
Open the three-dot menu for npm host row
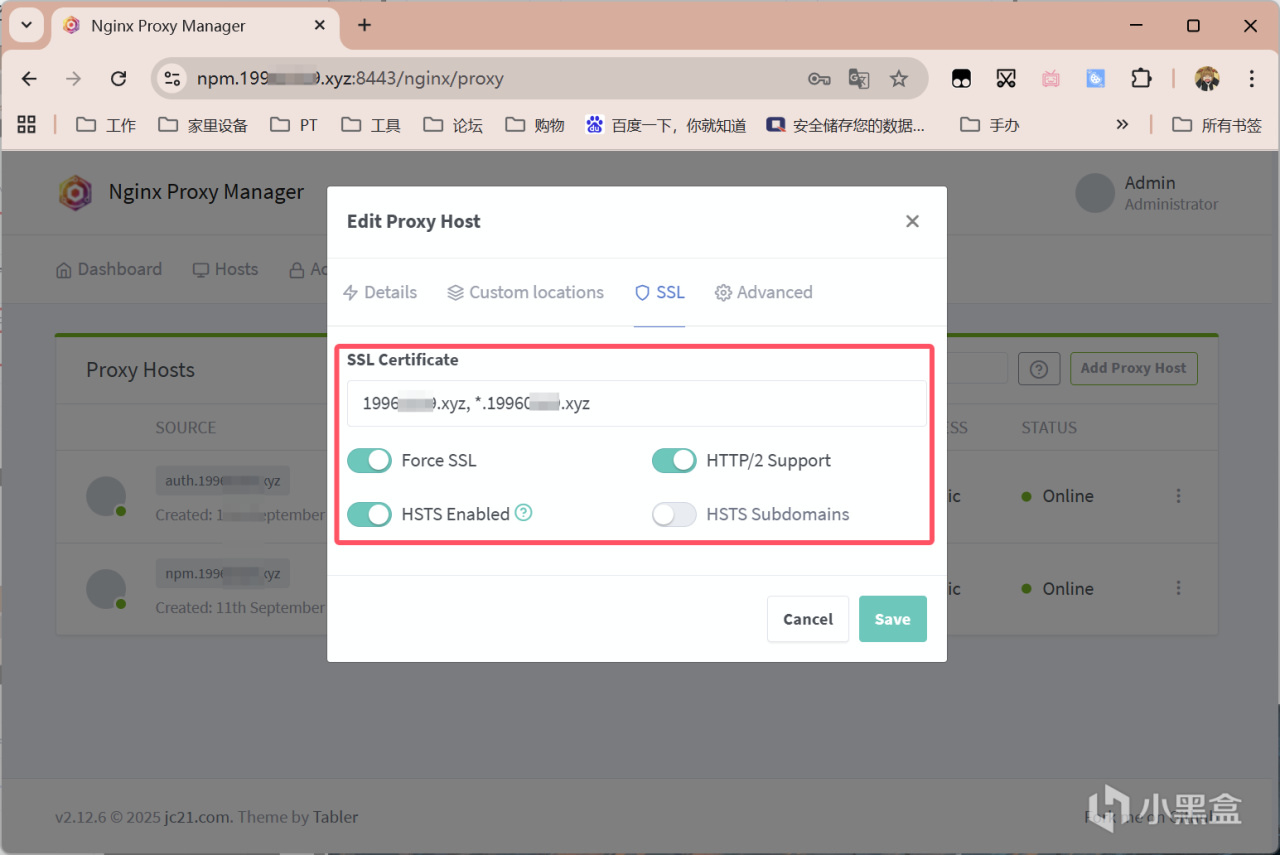(x=1179, y=589)
